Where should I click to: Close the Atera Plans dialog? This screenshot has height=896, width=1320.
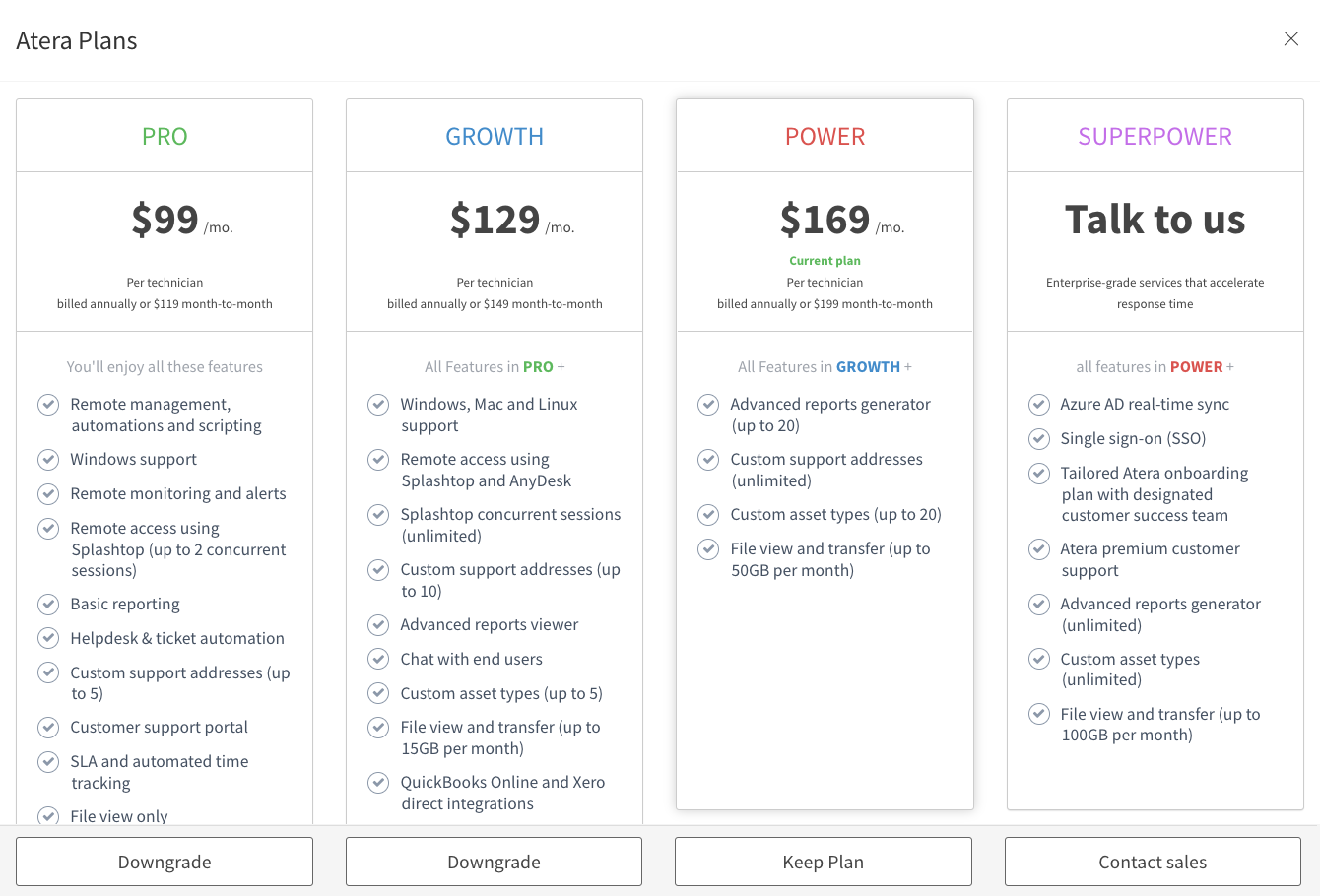pyautogui.click(x=1290, y=39)
